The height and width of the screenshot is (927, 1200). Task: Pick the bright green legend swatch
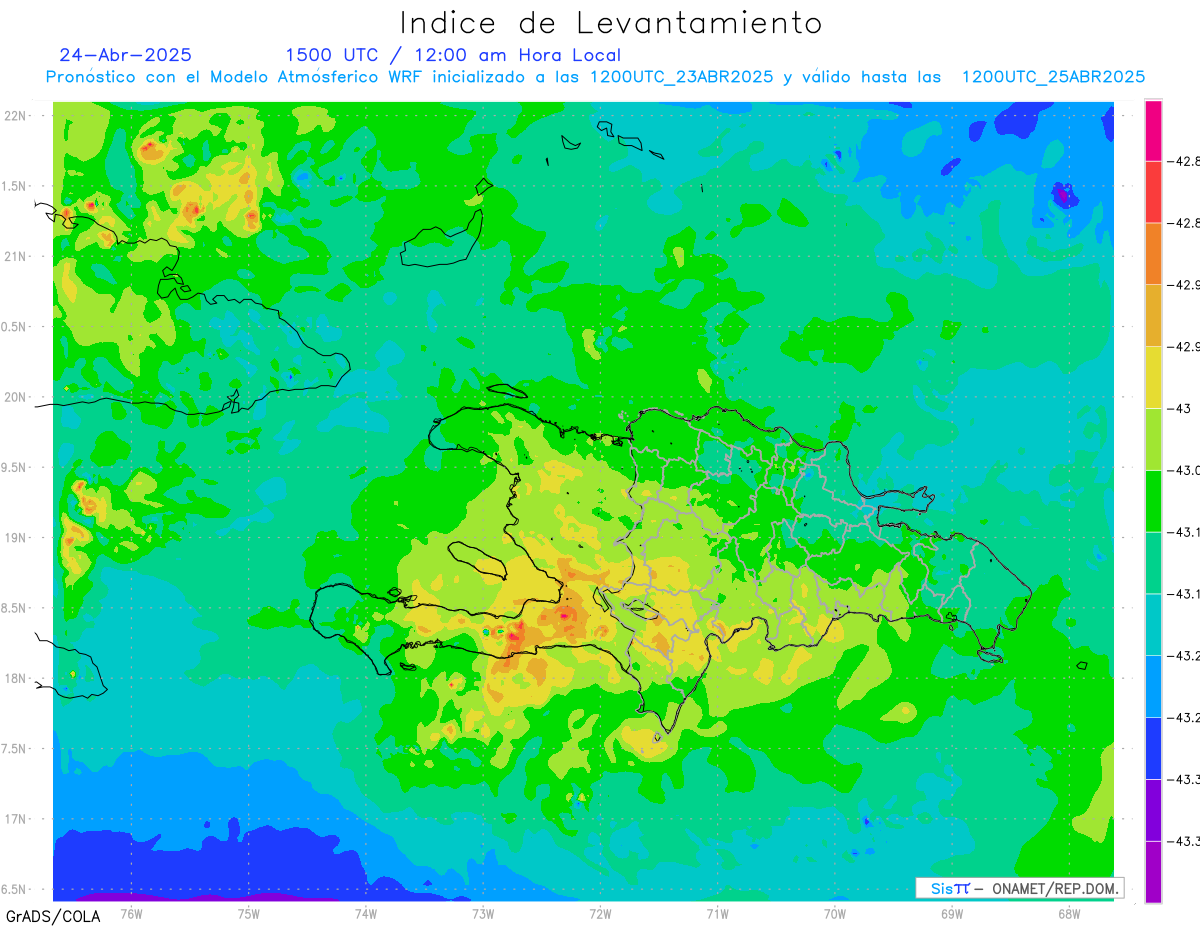(1153, 501)
